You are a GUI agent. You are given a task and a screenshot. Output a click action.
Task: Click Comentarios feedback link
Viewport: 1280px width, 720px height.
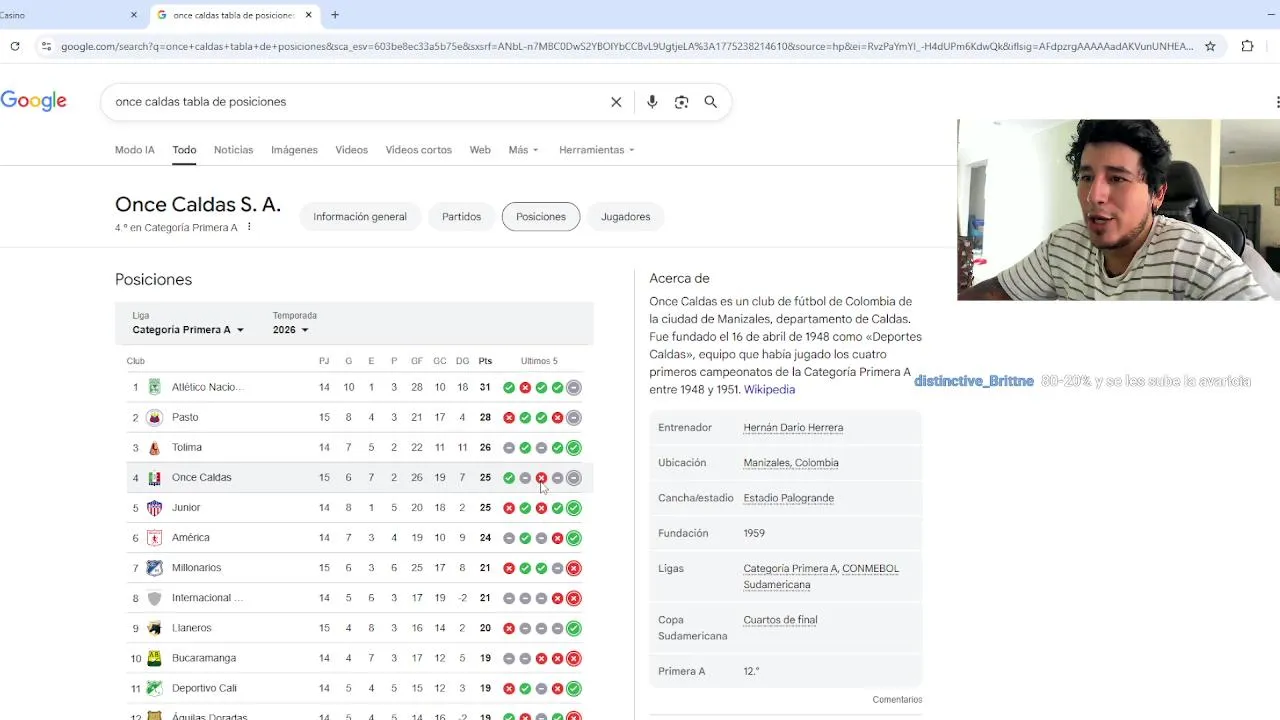click(x=897, y=700)
